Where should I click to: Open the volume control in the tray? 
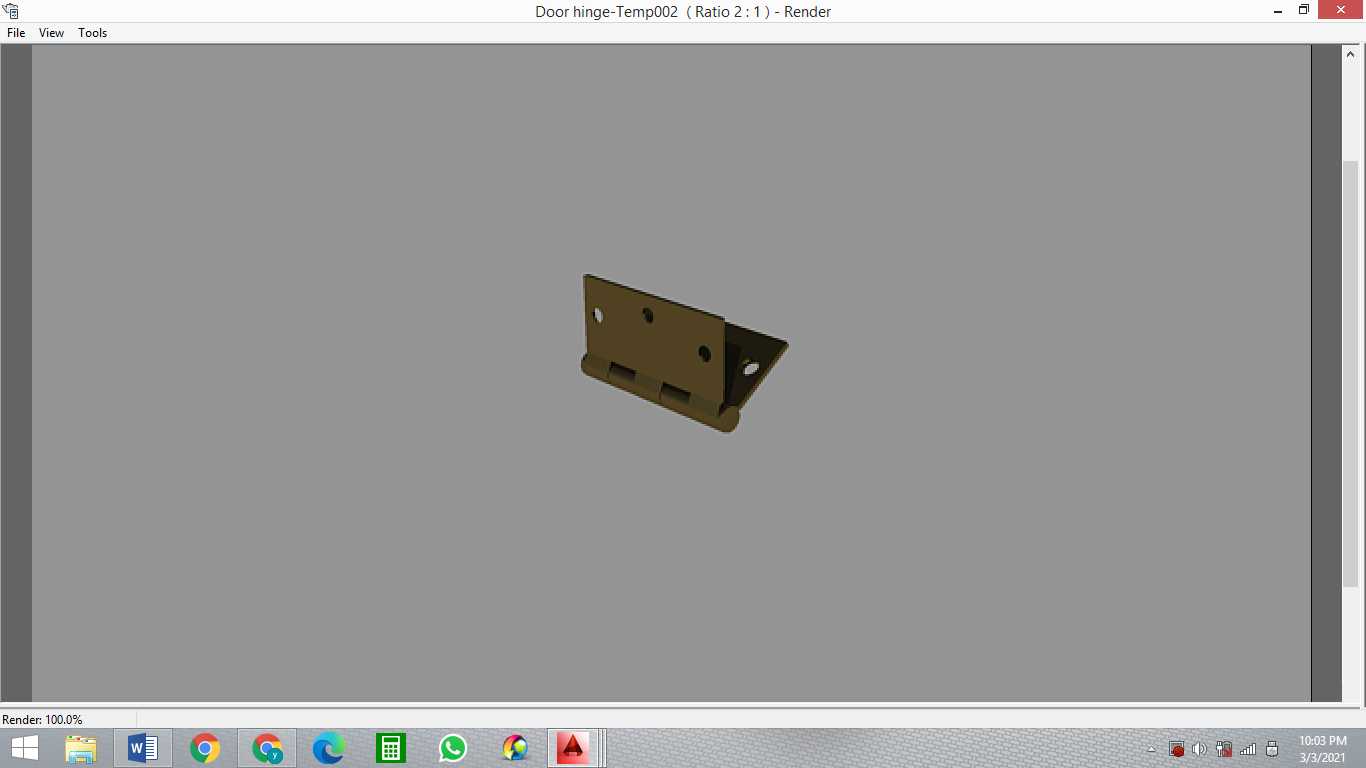point(1199,749)
